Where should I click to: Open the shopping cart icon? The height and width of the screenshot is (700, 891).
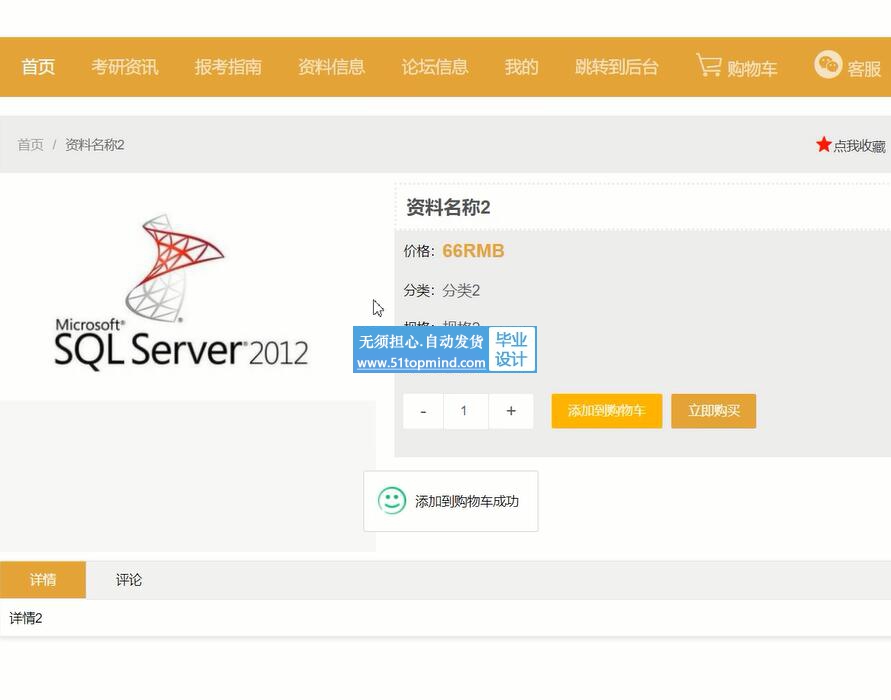point(709,65)
